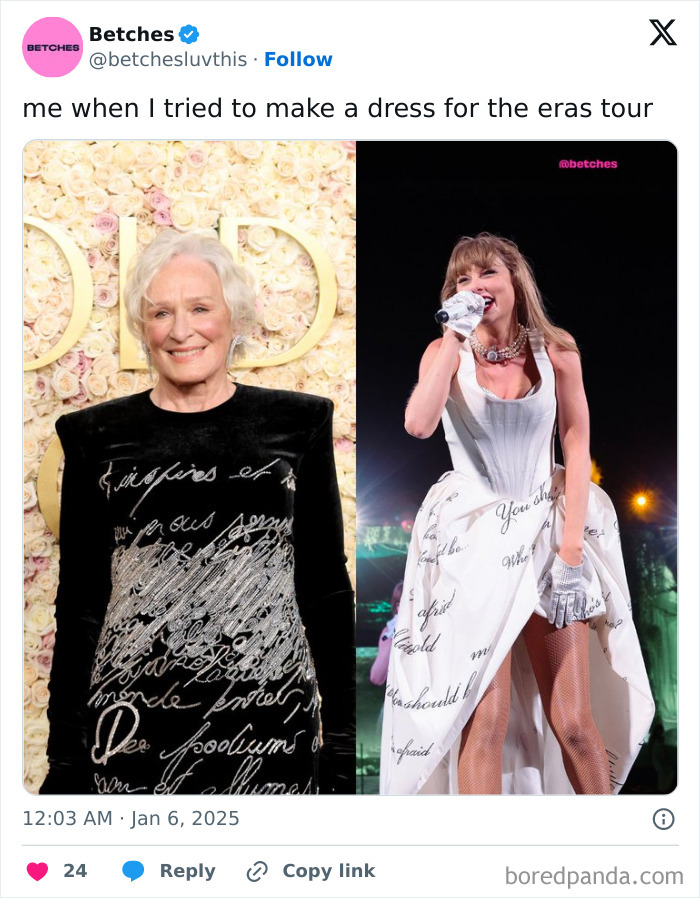Follow the Betches account

(298, 60)
